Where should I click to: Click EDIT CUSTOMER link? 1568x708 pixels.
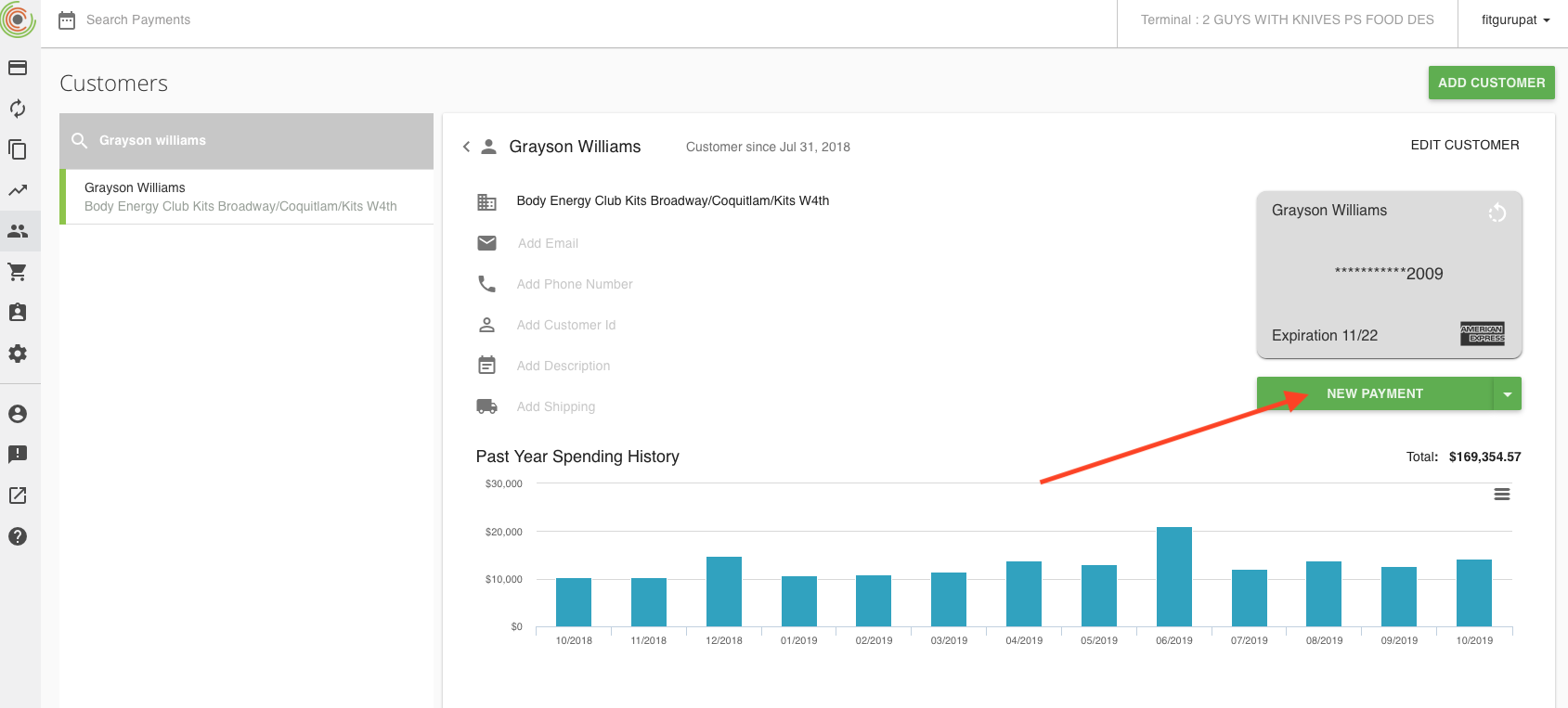pyautogui.click(x=1464, y=145)
